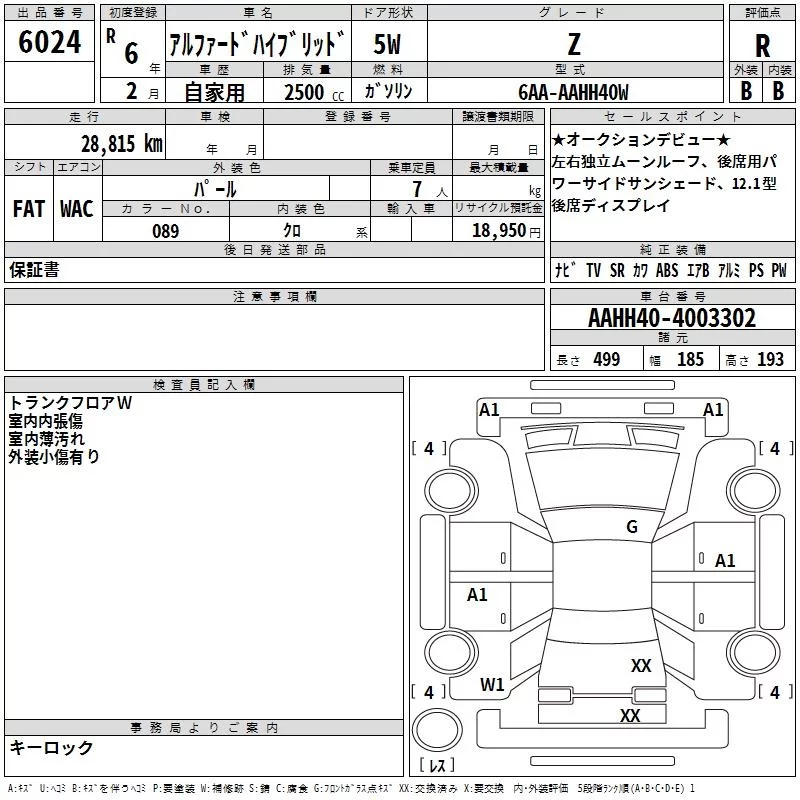This screenshot has height=800, width=800.
Task: Click the color number 089 field
Action: pos(165,231)
